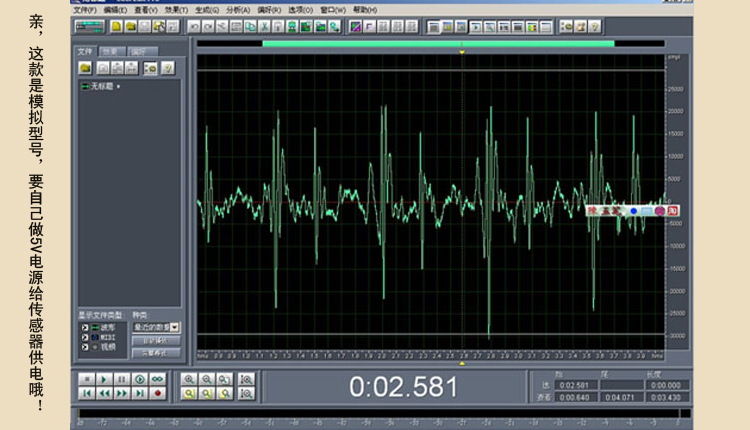
Task: Select the 无标题 file in the list
Action: [x=101, y=86]
